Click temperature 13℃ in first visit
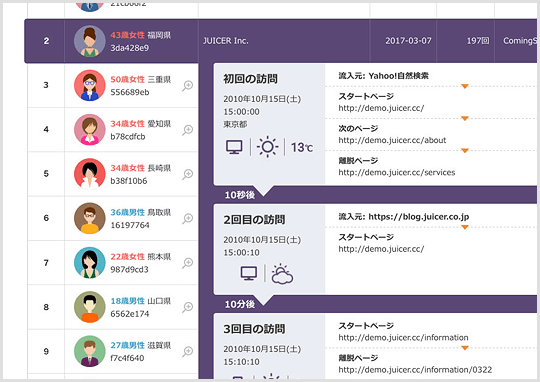This screenshot has width=540, height=382. [302, 147]
